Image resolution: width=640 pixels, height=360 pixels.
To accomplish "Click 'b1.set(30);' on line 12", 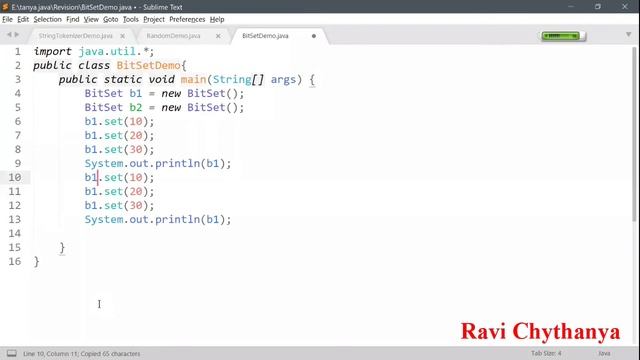I will pyautogui.click(x=120, y=205).
